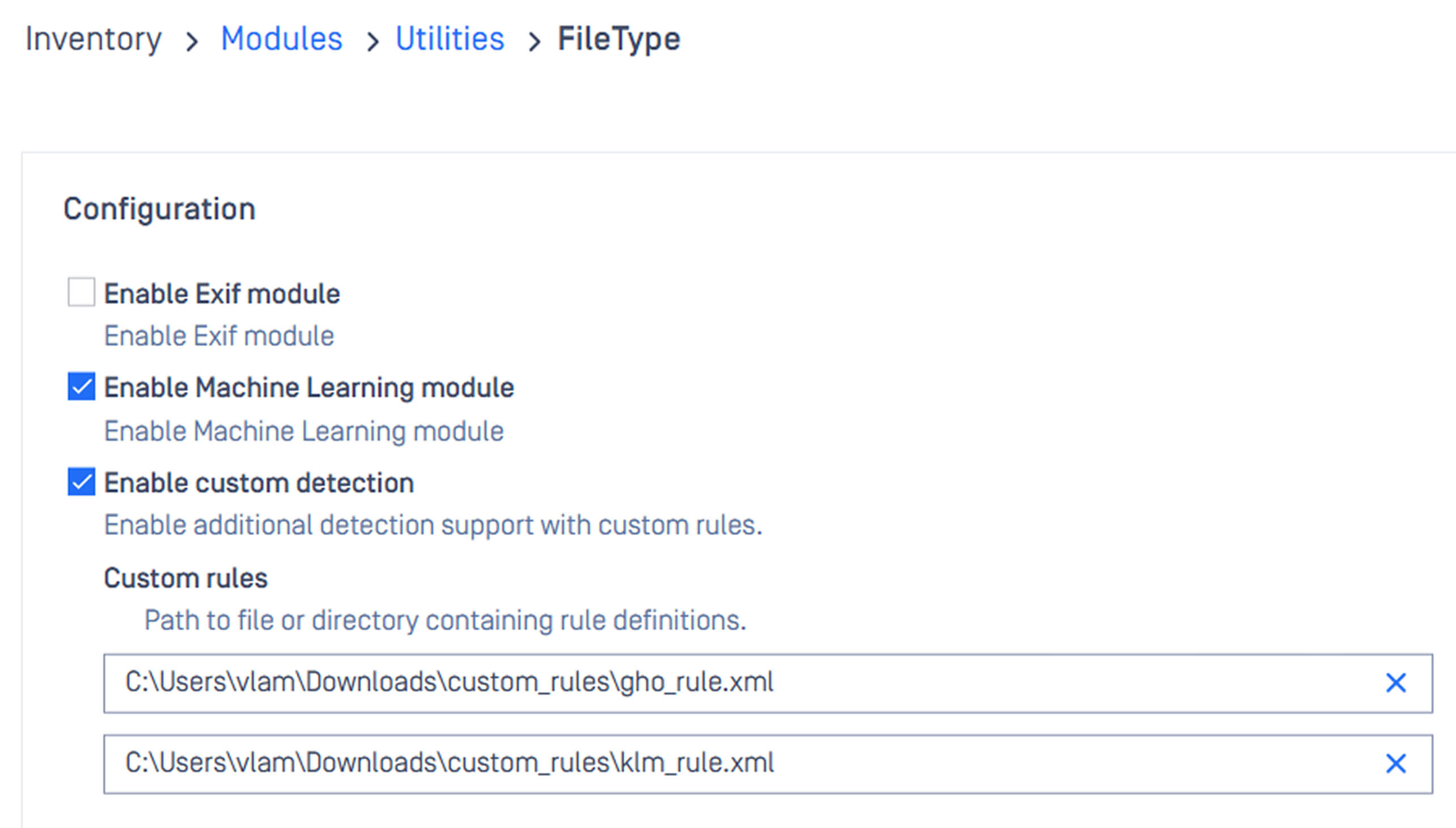Navigate to Modules via the breadcrumb link
The width and height of the screenshot is (1456, 828).
tap(282, 39)
